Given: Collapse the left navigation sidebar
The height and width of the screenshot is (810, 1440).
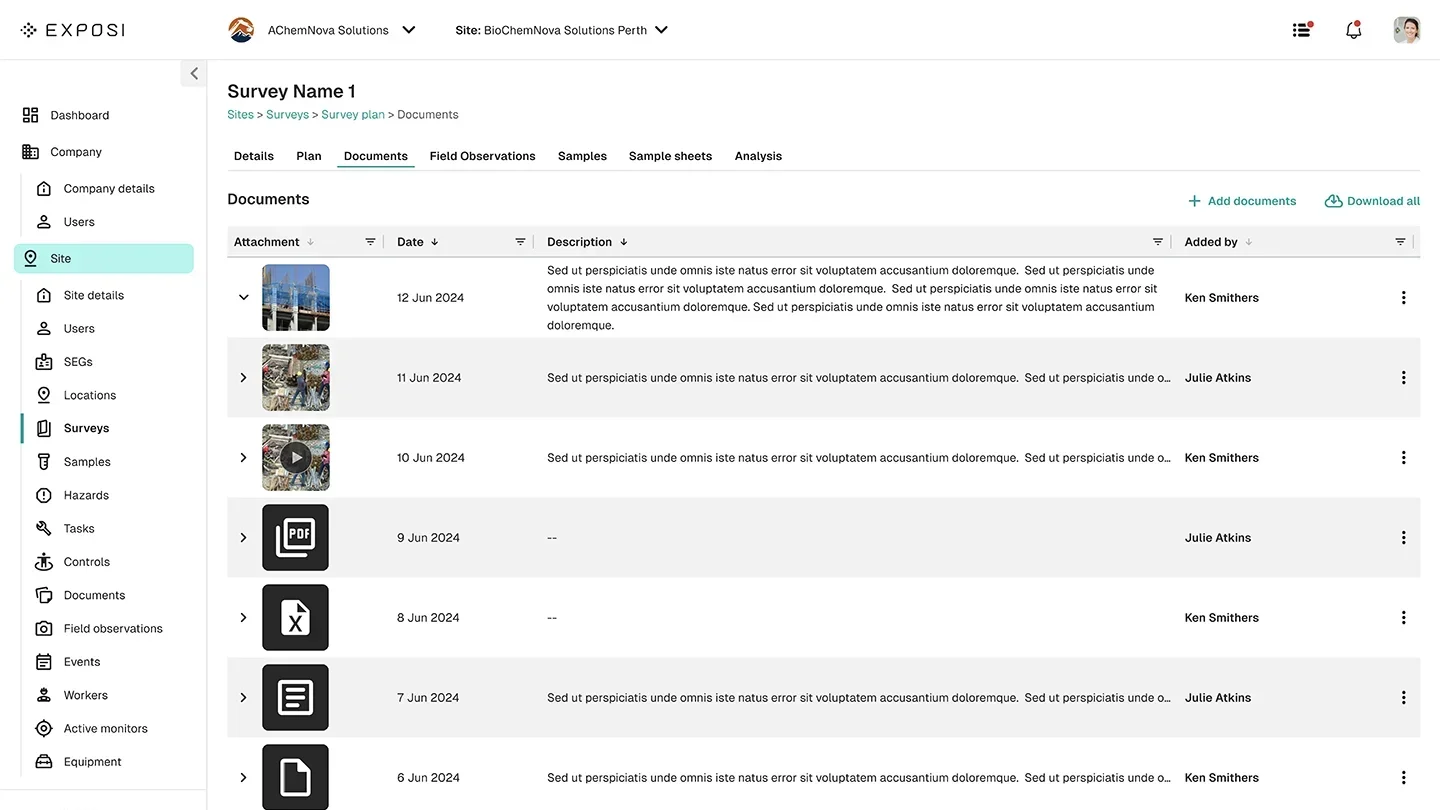Looking at the screenshot, I should point(193,73).
